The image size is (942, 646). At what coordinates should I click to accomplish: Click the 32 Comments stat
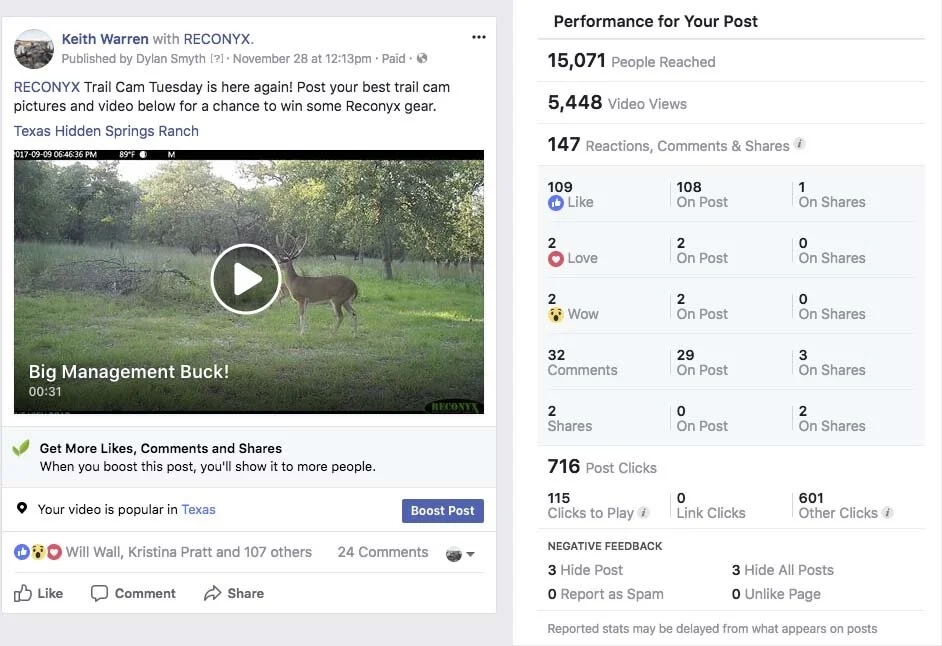point(582,362)
